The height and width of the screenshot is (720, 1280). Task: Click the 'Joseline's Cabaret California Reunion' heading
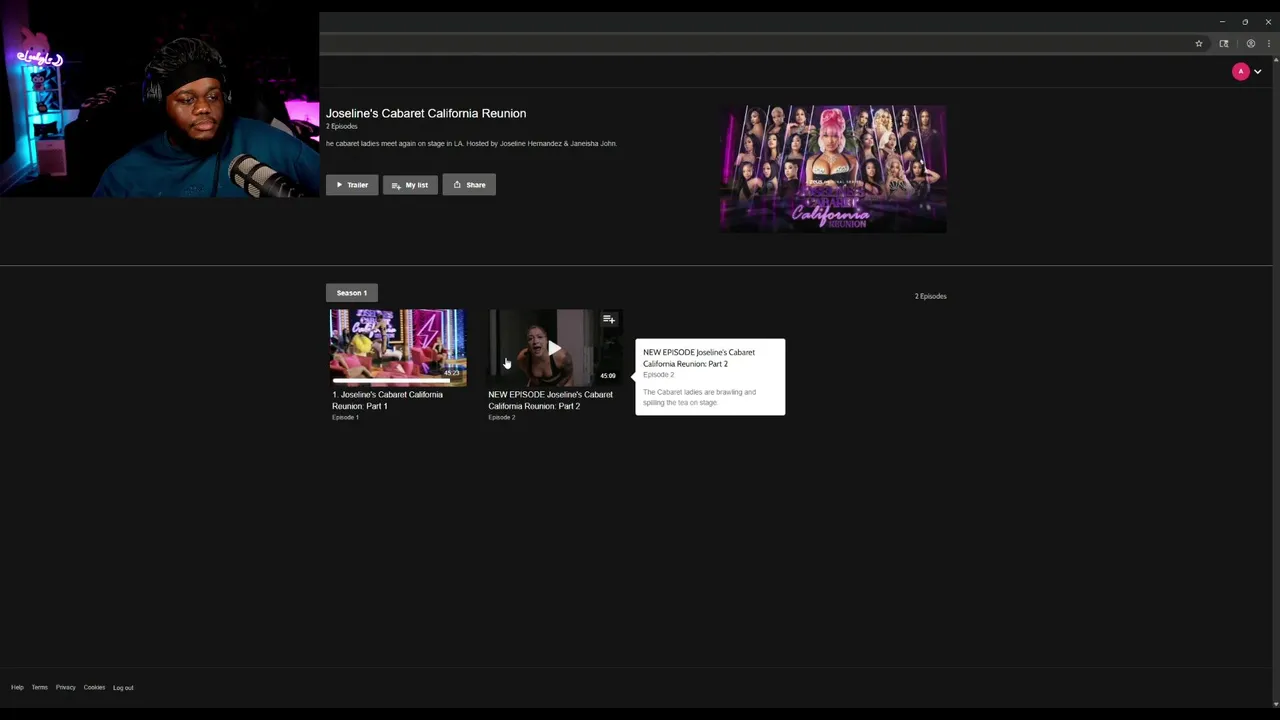point(426,113)
